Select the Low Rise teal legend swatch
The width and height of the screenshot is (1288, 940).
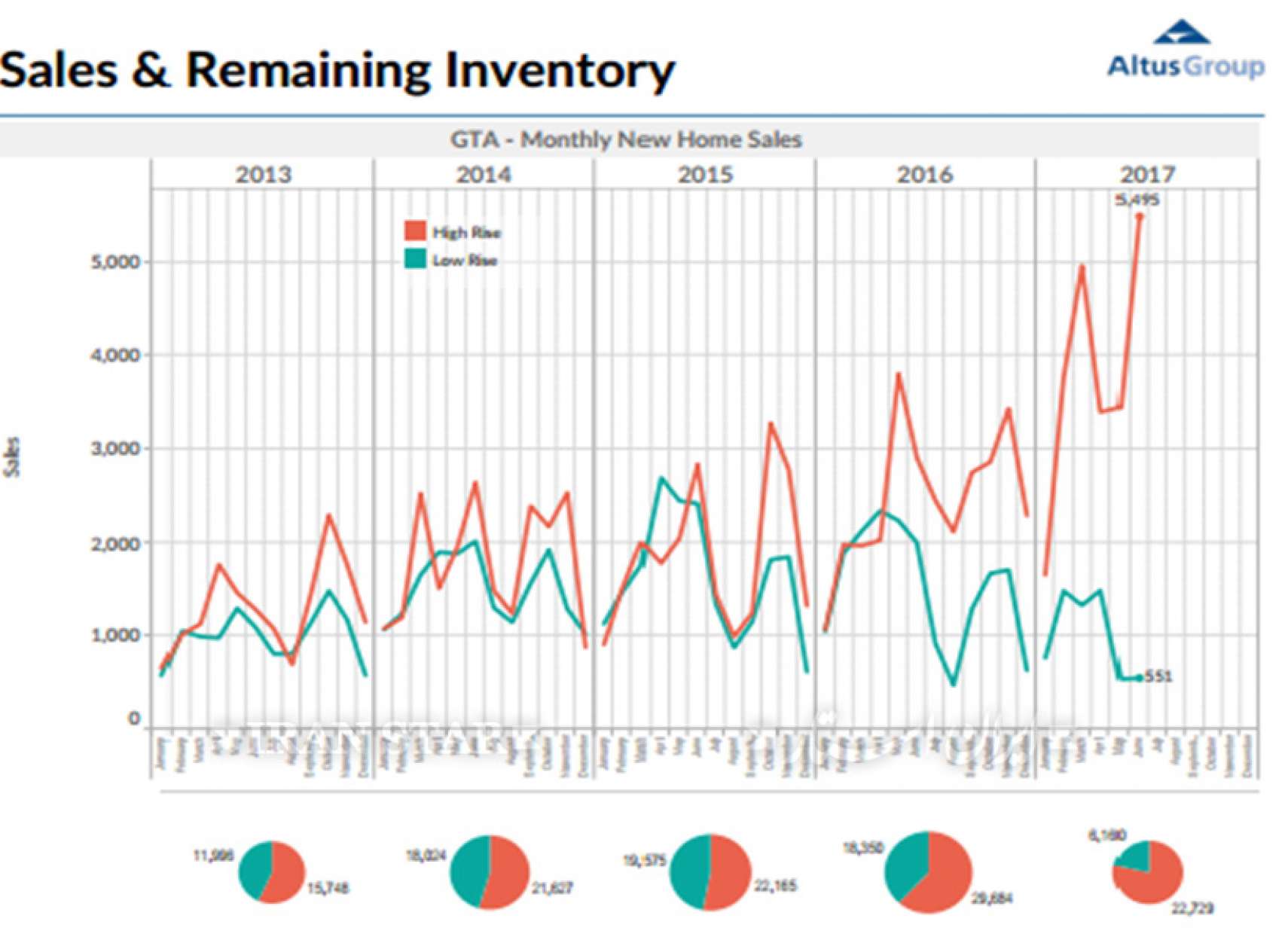tap(415, 259)
